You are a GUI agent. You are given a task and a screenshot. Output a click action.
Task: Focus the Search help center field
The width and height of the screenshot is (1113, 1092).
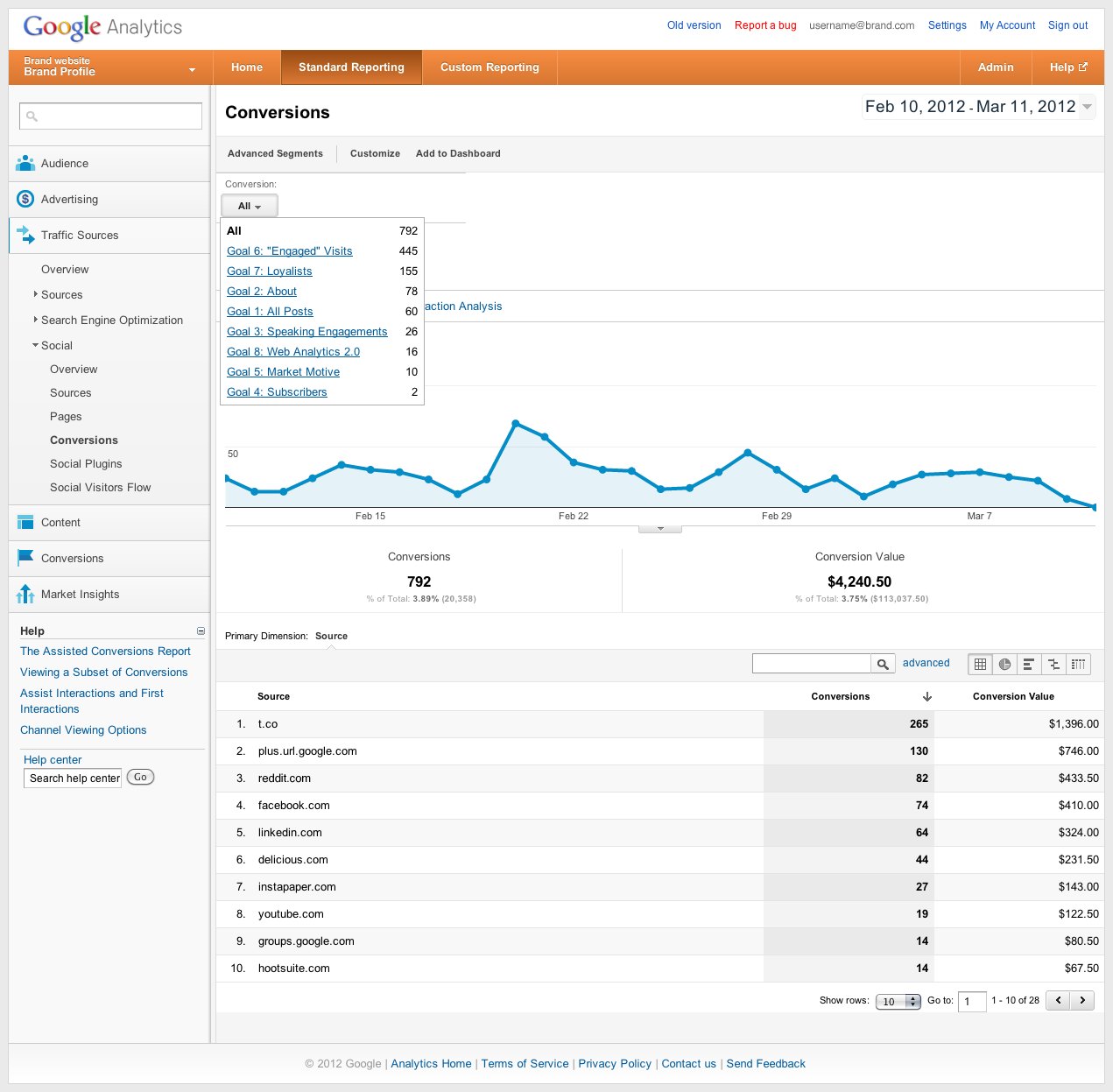[73, 778]
